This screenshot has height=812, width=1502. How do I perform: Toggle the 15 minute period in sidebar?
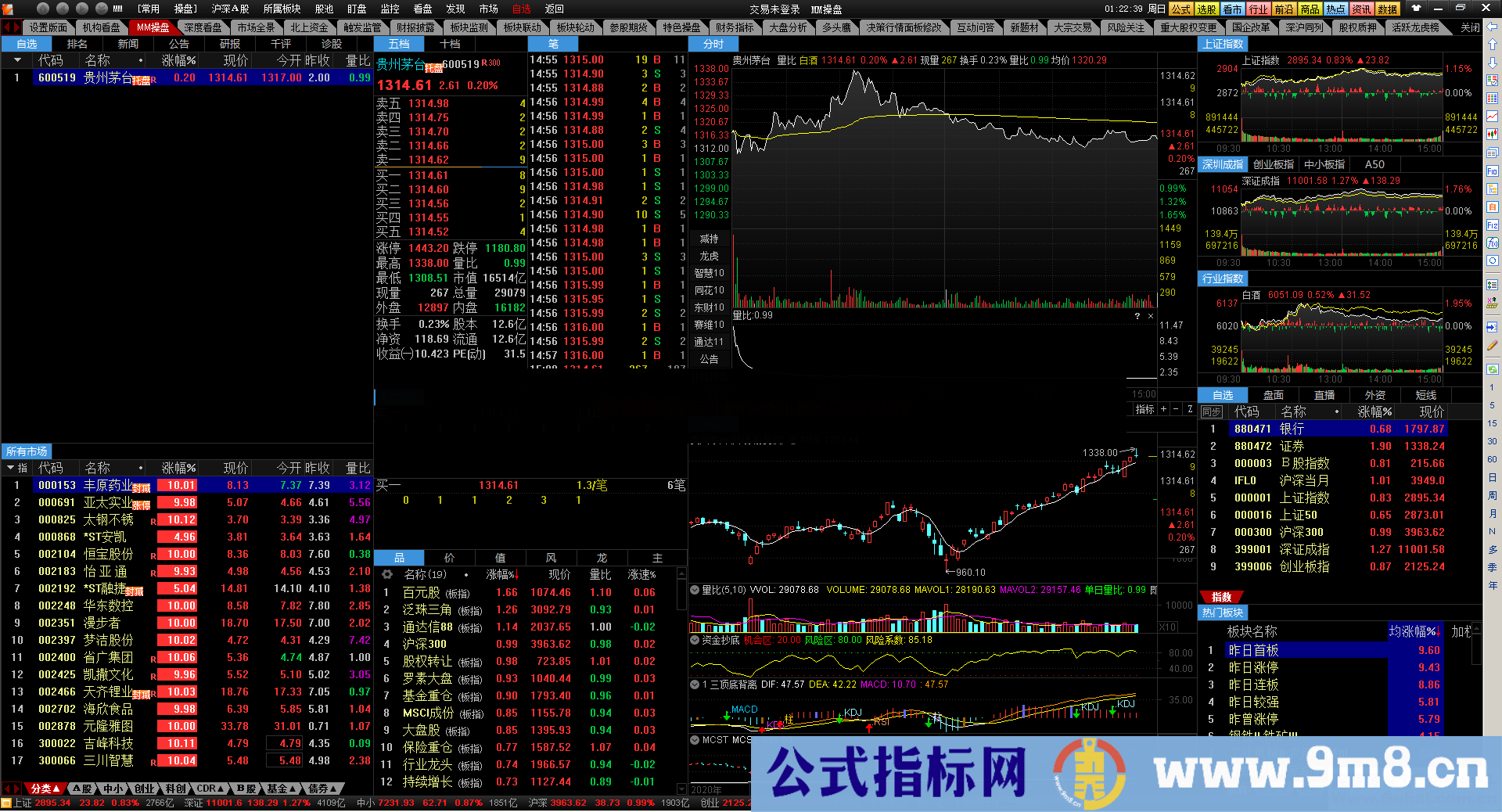(1493, 423)
